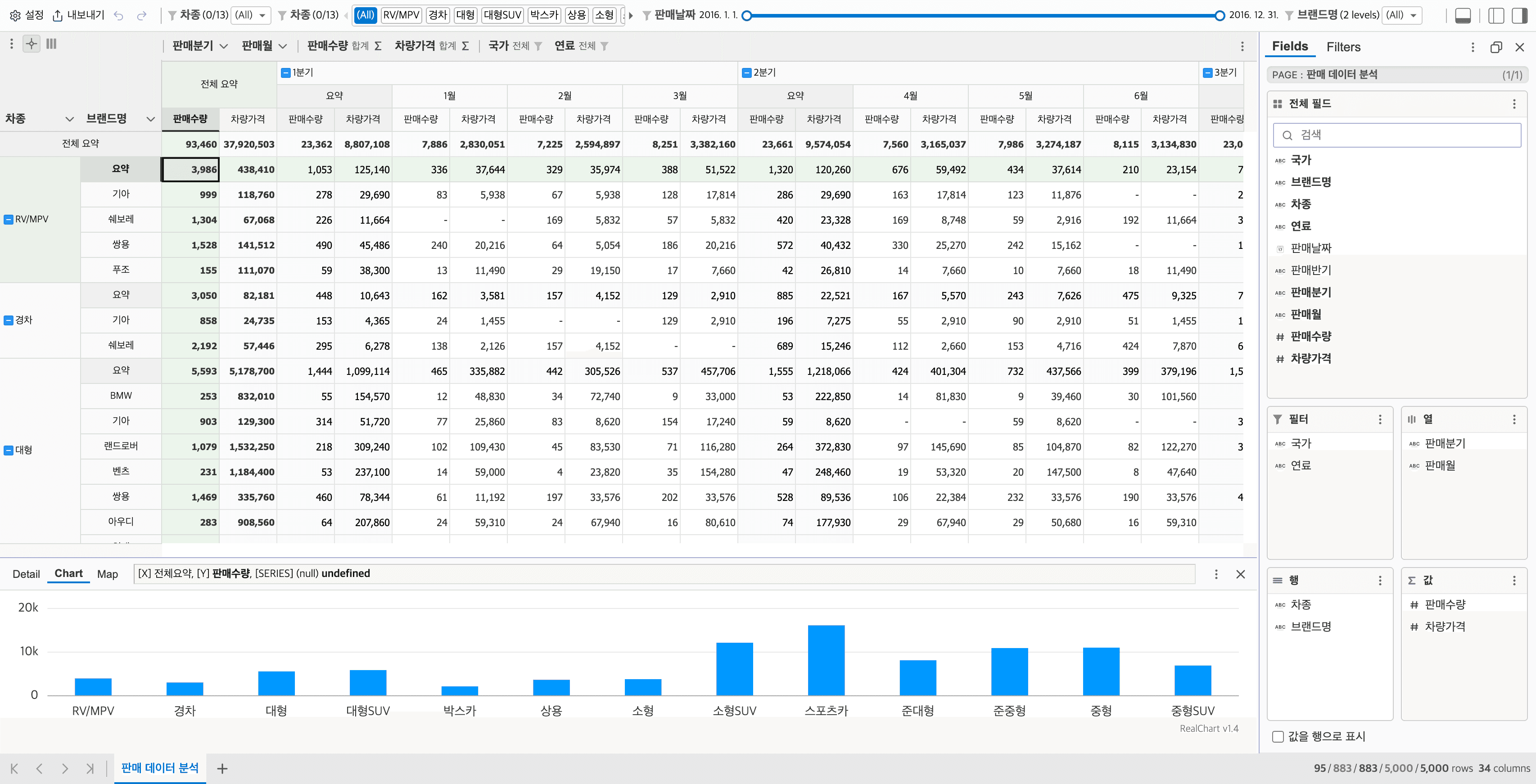
Task: Toggle left sidebar layout icon
Action: coord(1497,15)
